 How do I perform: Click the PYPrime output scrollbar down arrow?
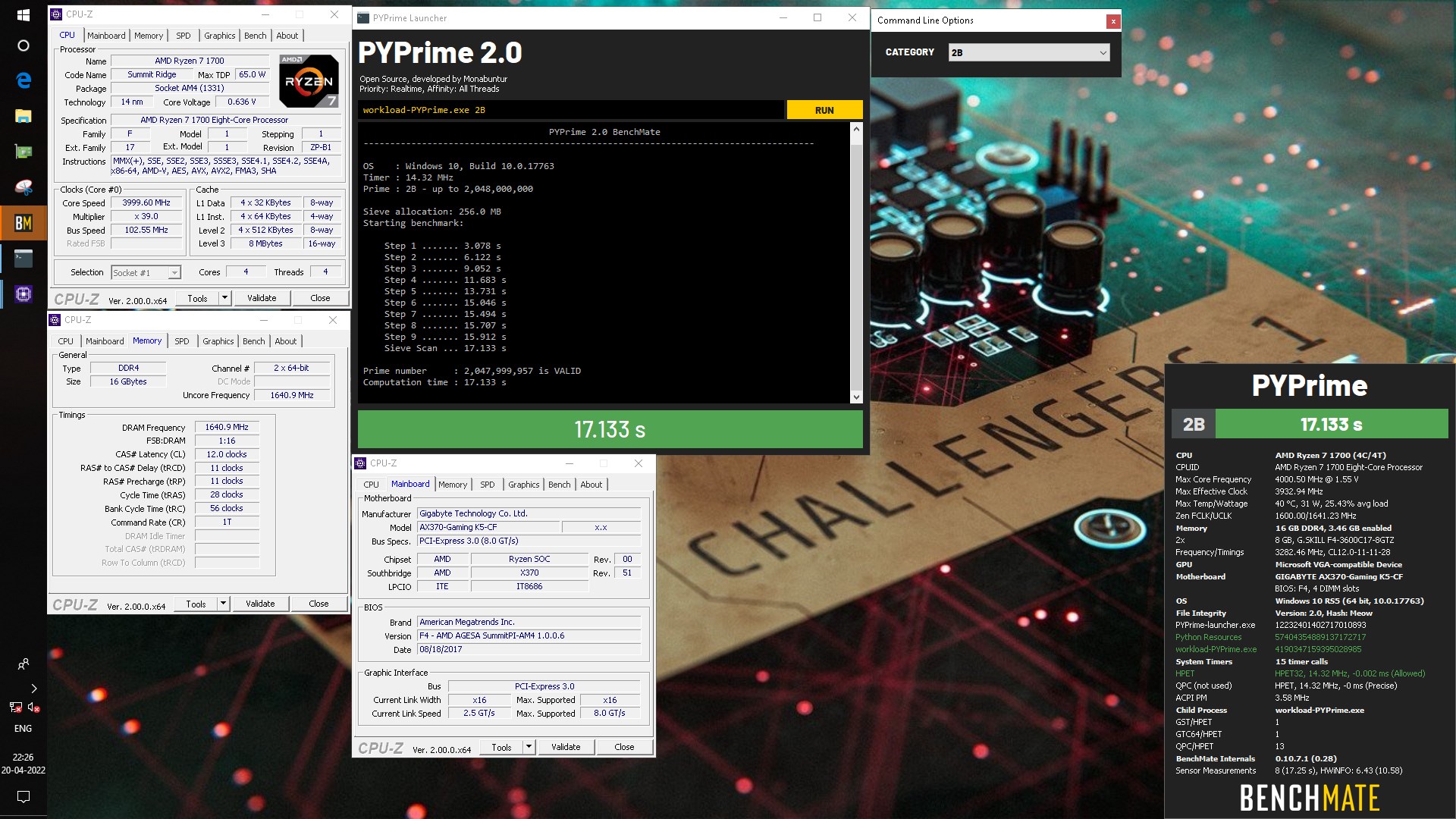(x=856, y=397)
